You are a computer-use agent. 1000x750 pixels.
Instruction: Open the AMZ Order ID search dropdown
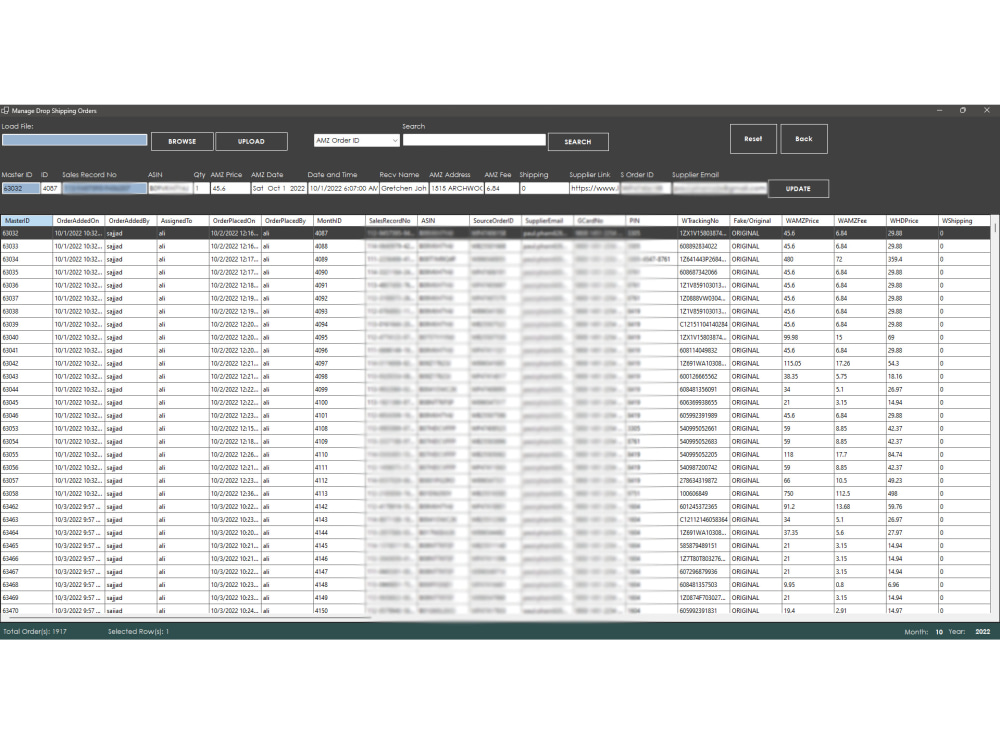357,140
